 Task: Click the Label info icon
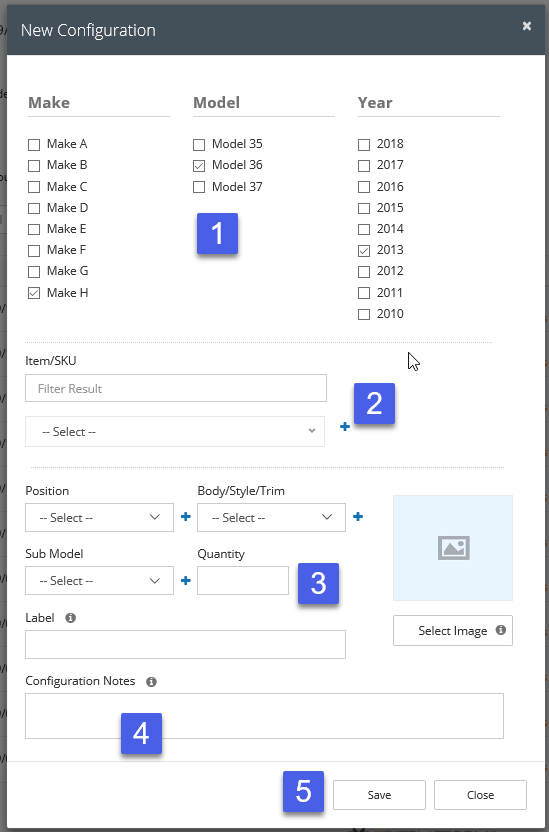(71, 618)
